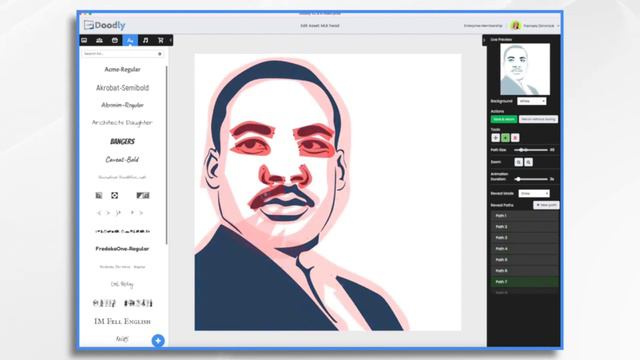Collapse the left asset panel arrow
The width and height of the screenshot is (640, 360).
coord(171,40)
